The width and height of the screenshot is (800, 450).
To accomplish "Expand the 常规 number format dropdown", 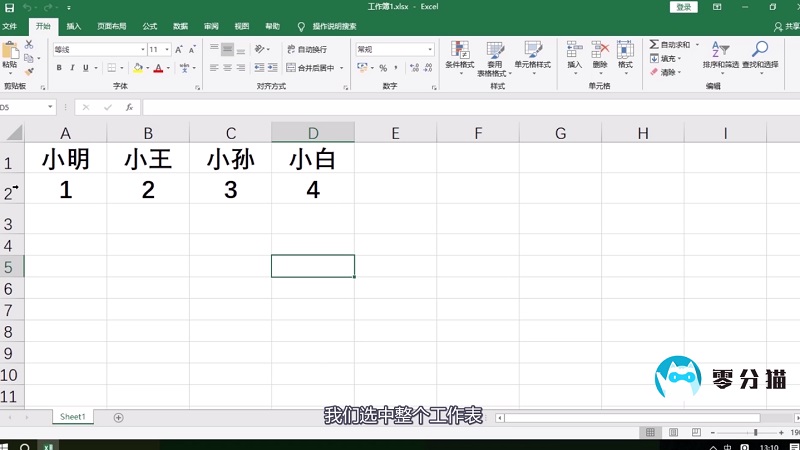I will click(431, 49).
